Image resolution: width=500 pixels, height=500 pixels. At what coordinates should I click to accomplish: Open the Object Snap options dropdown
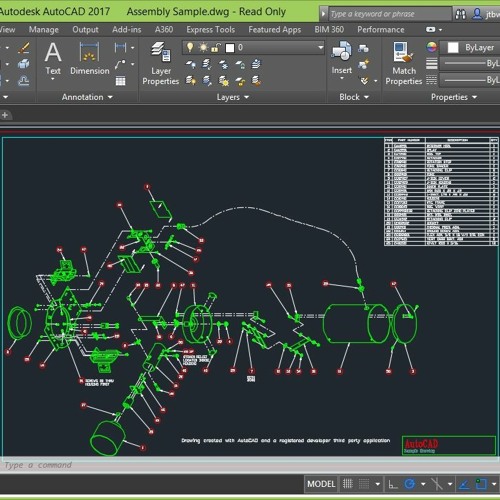click(x=494, y=484)
